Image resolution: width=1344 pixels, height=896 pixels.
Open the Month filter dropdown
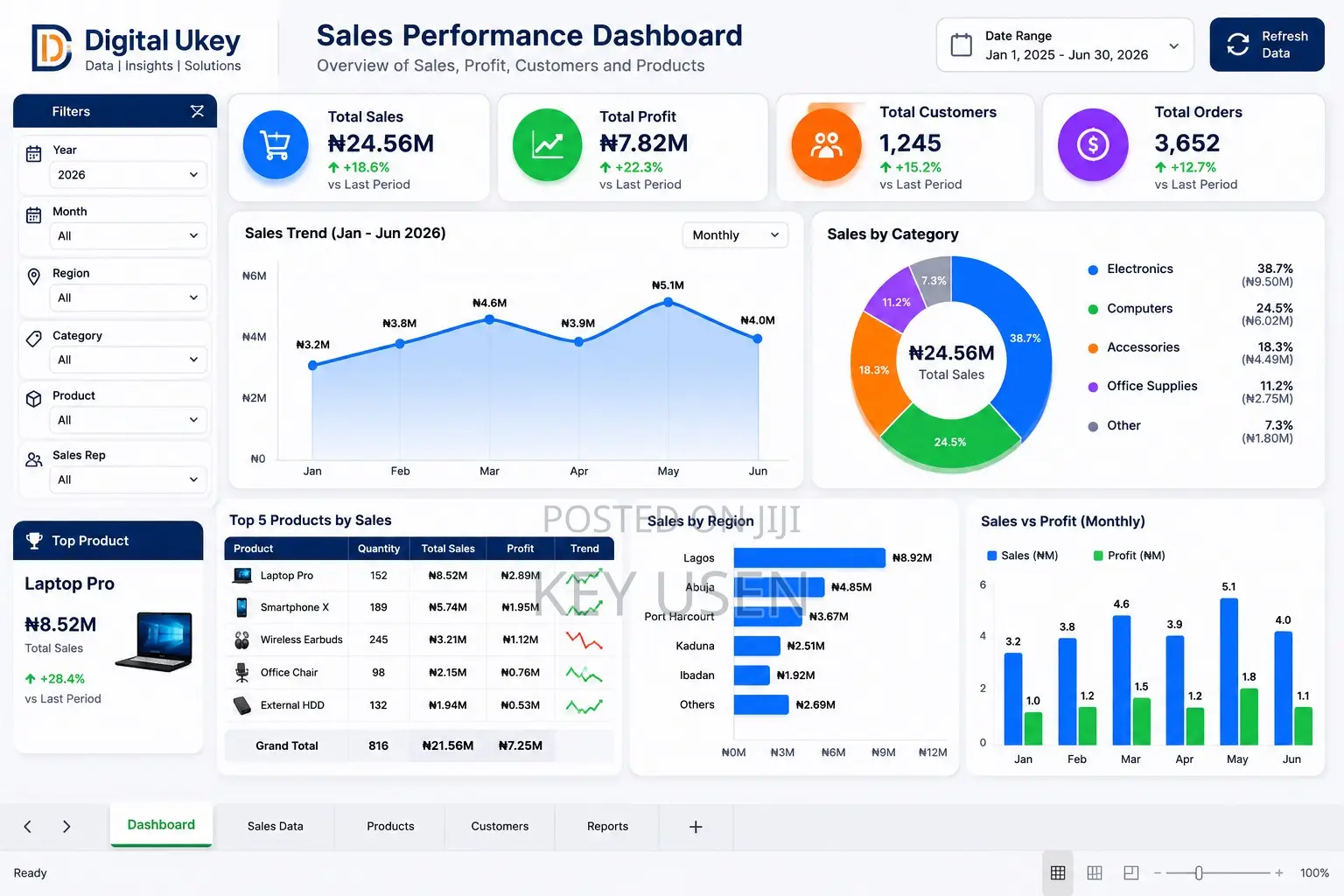128,236
